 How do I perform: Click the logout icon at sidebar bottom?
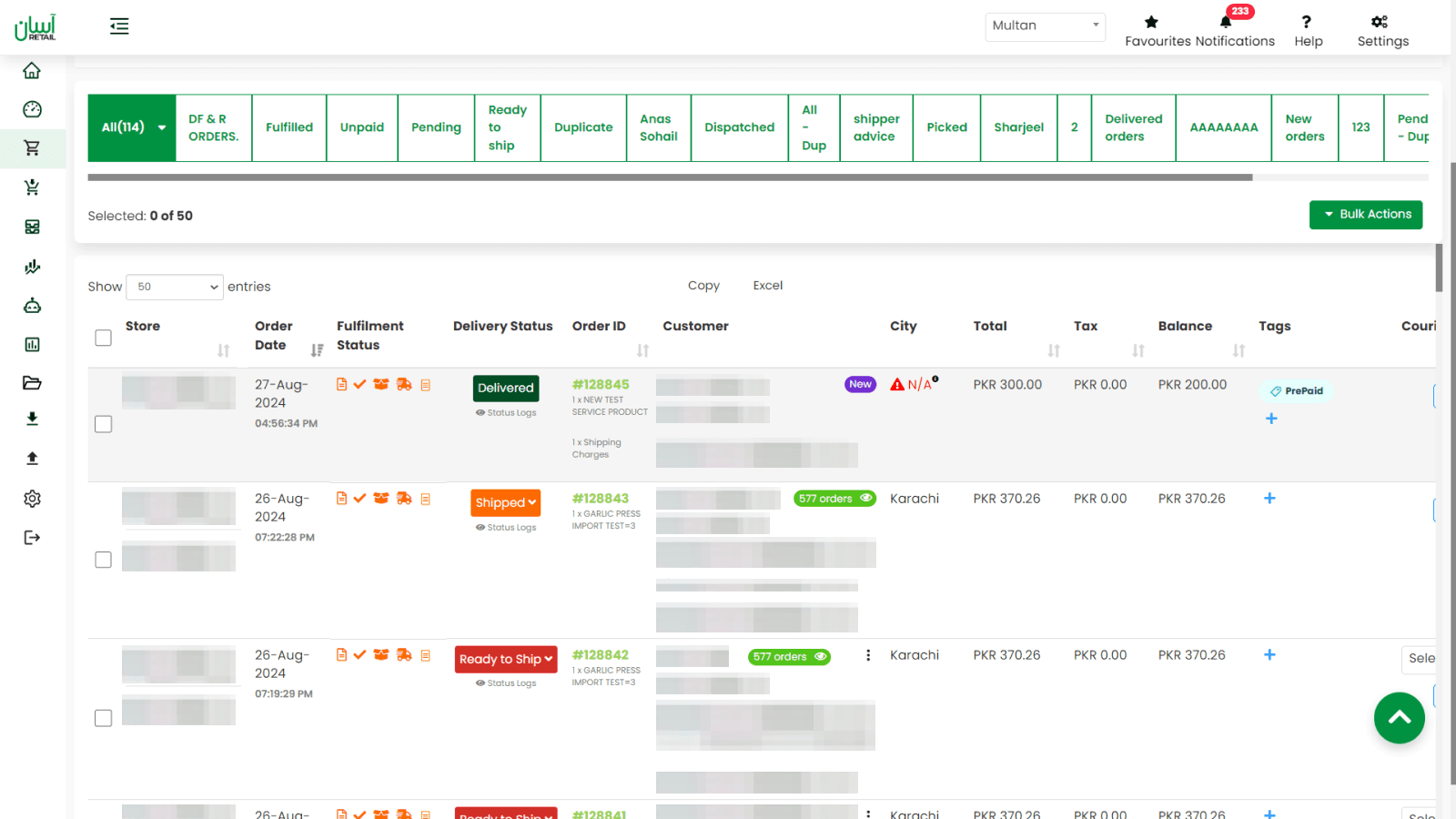click(x=32, y=537)
